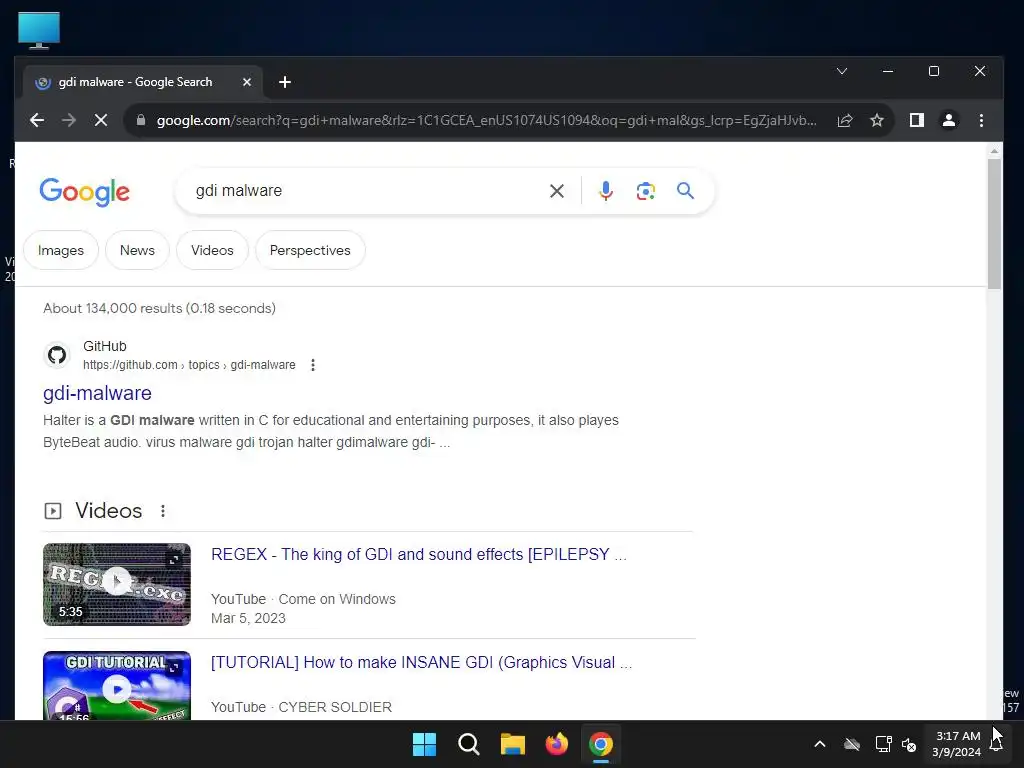Image resolution: width=1024 pixels, height=768 pixels.
Task: Show hidden system tray icons
Action: point(820,744)
